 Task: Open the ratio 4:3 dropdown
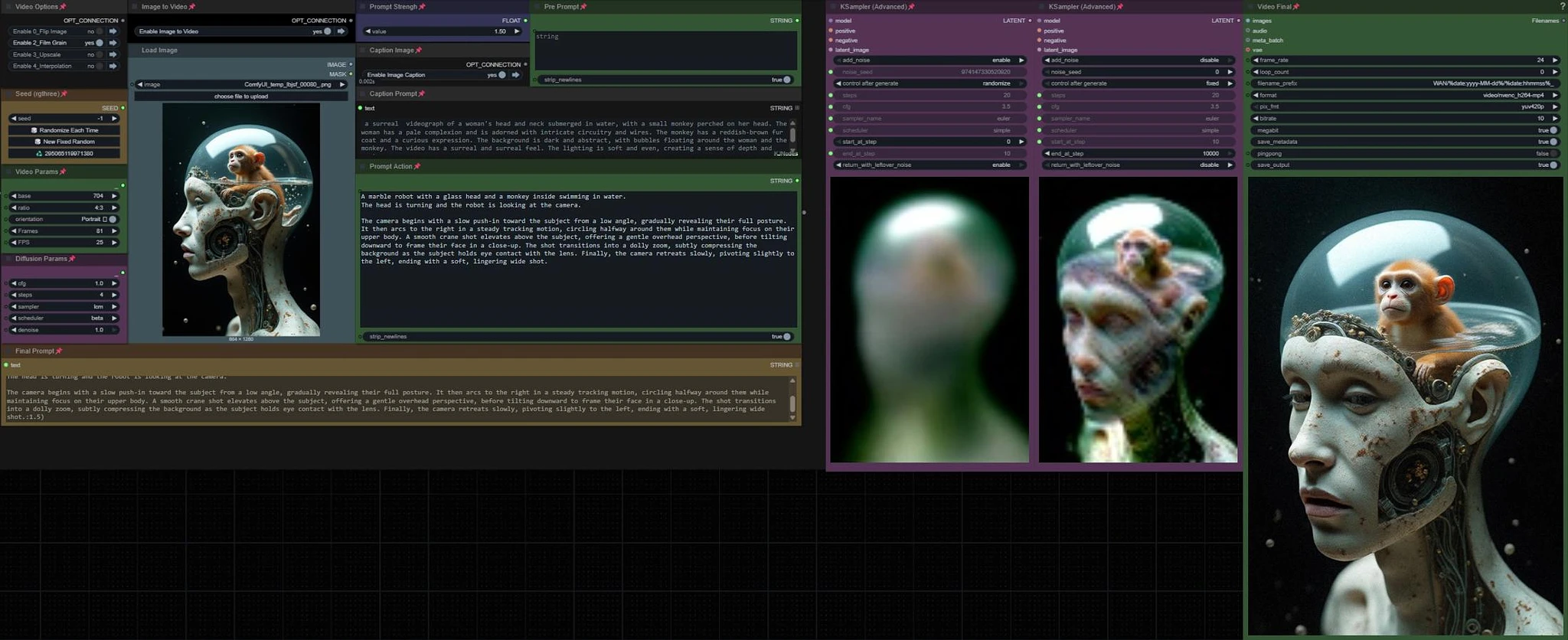(x=64, y=208)
